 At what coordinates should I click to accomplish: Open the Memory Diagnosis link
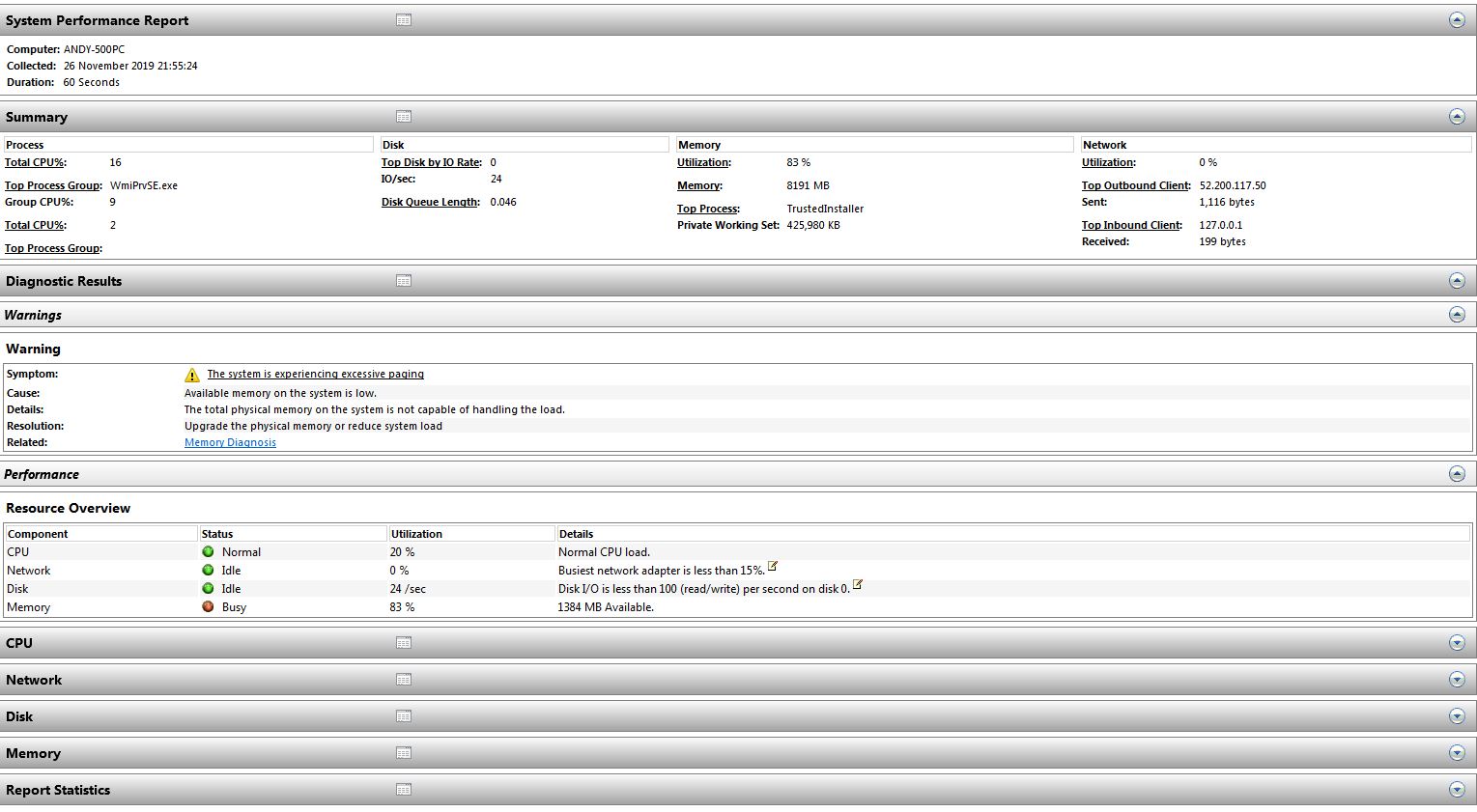pyautogui.click(x=230, y=442)
